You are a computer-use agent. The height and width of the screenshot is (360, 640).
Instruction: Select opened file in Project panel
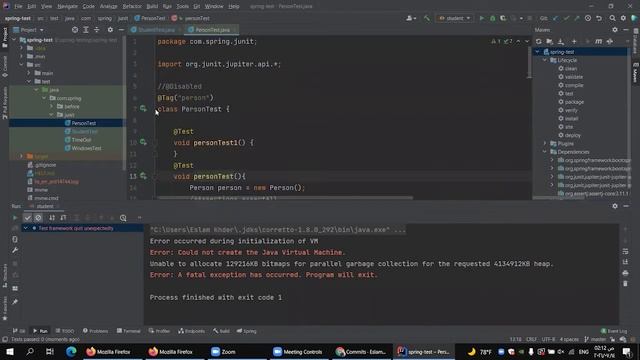click(x=75, y=30)
